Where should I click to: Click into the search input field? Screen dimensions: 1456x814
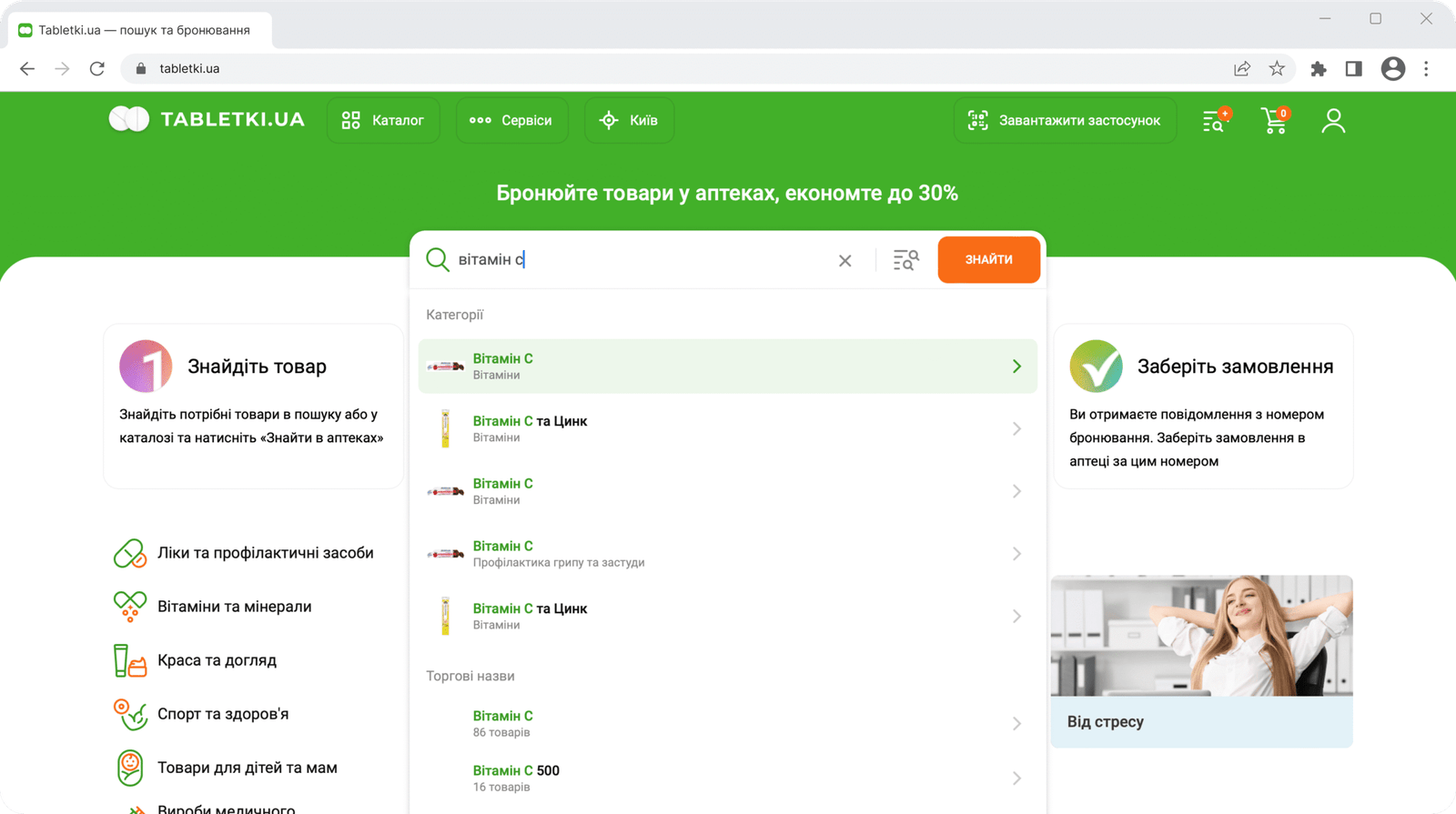point(637,260)
